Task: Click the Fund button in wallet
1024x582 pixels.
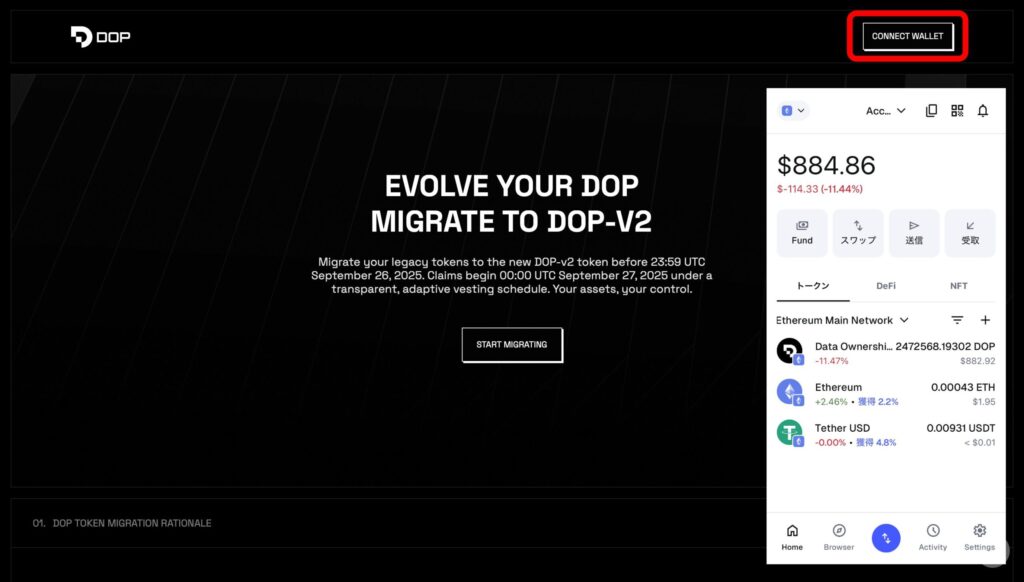Action: click(x=802, y=233)
